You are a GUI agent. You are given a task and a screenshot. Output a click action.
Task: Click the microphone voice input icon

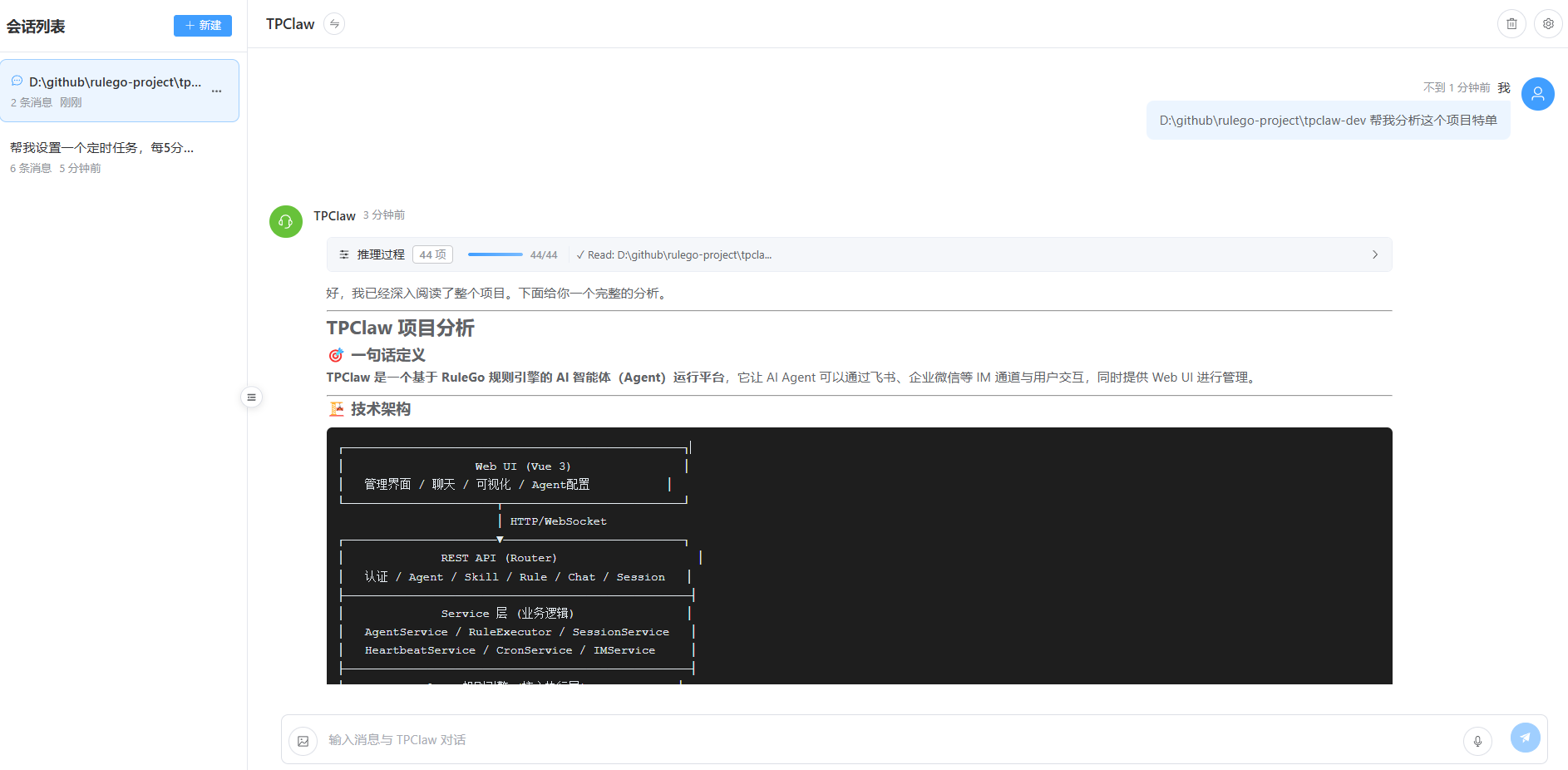point(1477,741)
